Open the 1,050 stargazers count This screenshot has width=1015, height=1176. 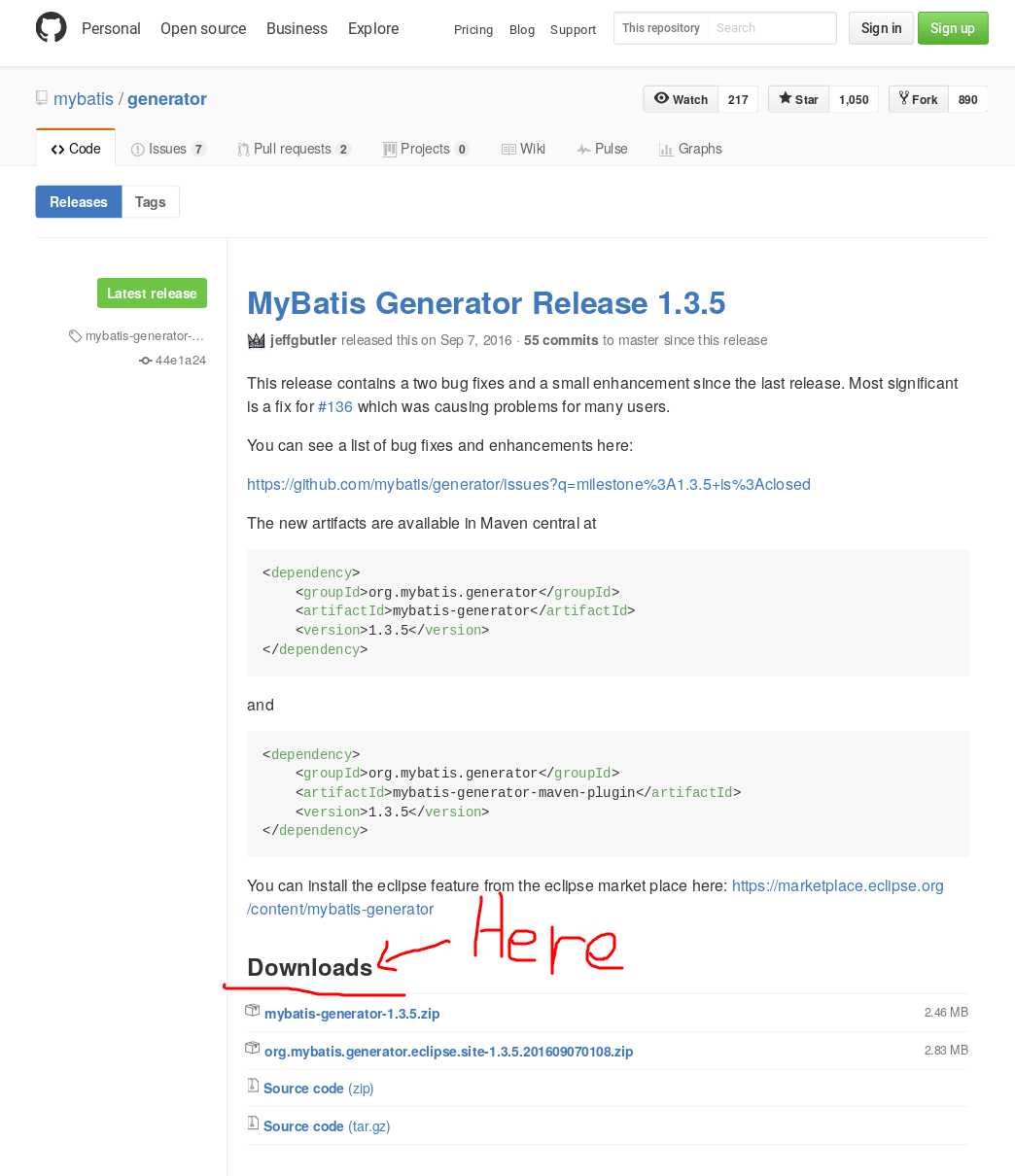(x=854, y=99)
